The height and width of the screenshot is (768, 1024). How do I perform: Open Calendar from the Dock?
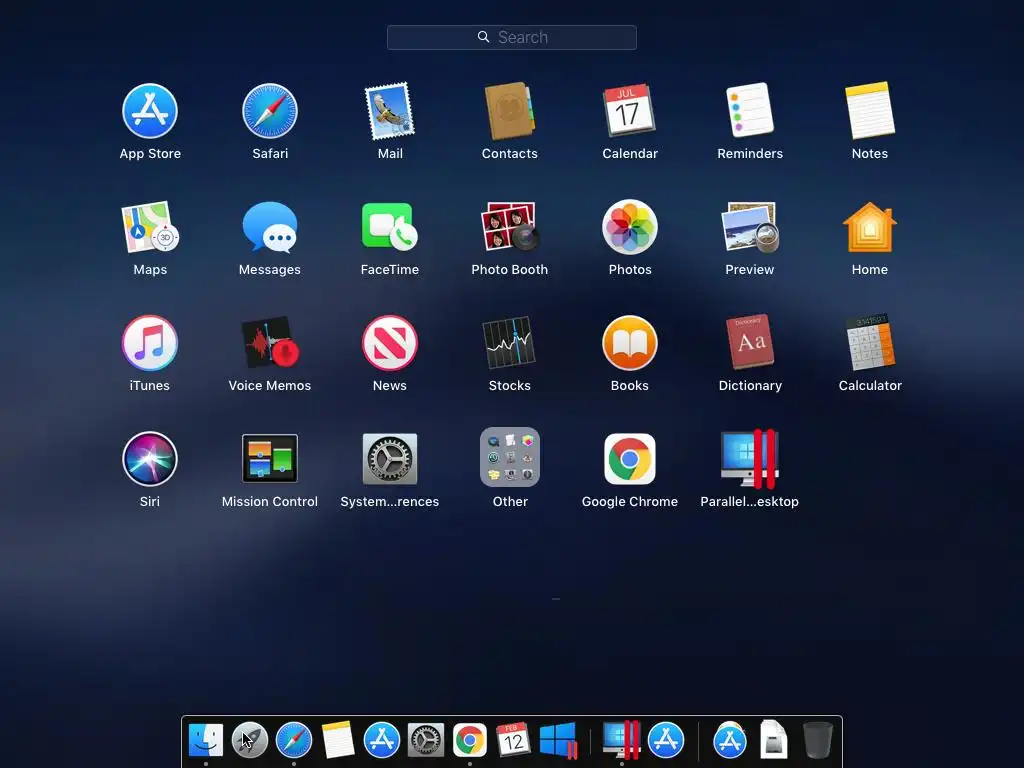[x=513, y=740]
